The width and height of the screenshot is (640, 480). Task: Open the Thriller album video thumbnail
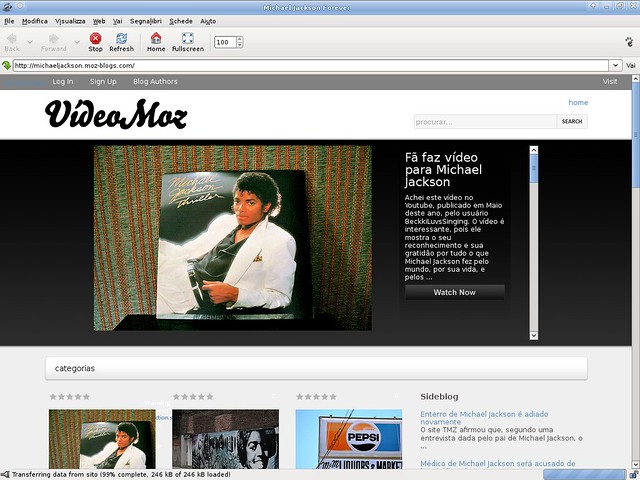102,439
